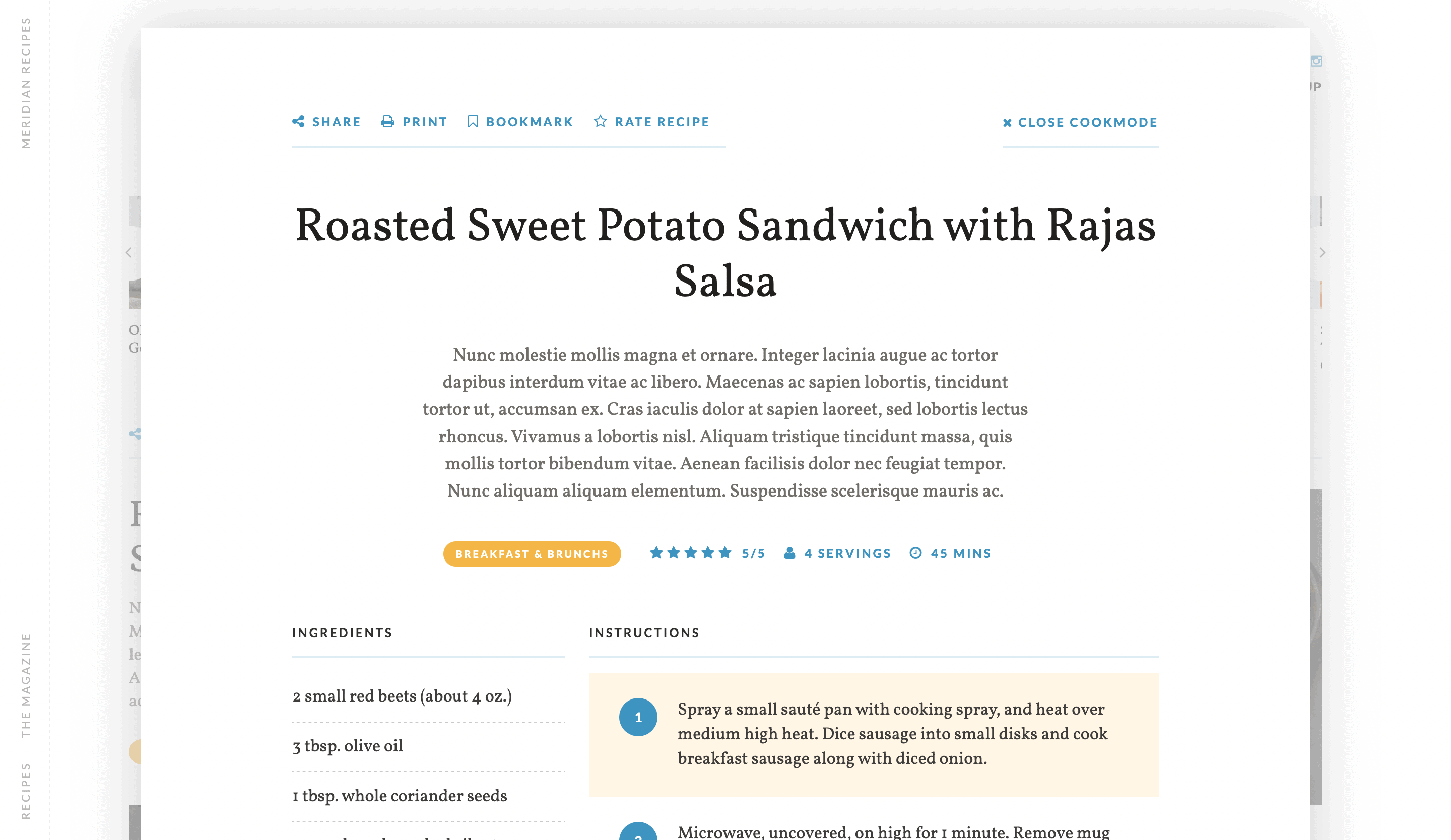
Task: Go to the previous recipe with the left chevron
Action: point(129,253)
